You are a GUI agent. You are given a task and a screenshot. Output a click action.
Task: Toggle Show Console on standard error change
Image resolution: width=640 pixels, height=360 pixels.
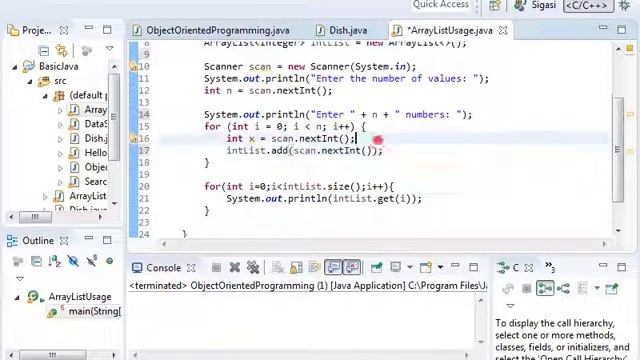pyautogui.click(x=351, y=267)
